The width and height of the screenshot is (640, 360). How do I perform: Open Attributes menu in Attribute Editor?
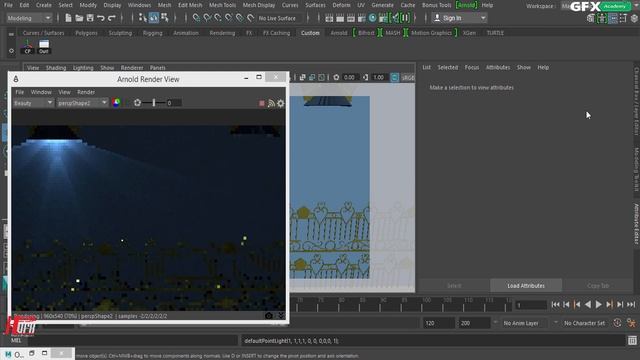tap(498, 67)
